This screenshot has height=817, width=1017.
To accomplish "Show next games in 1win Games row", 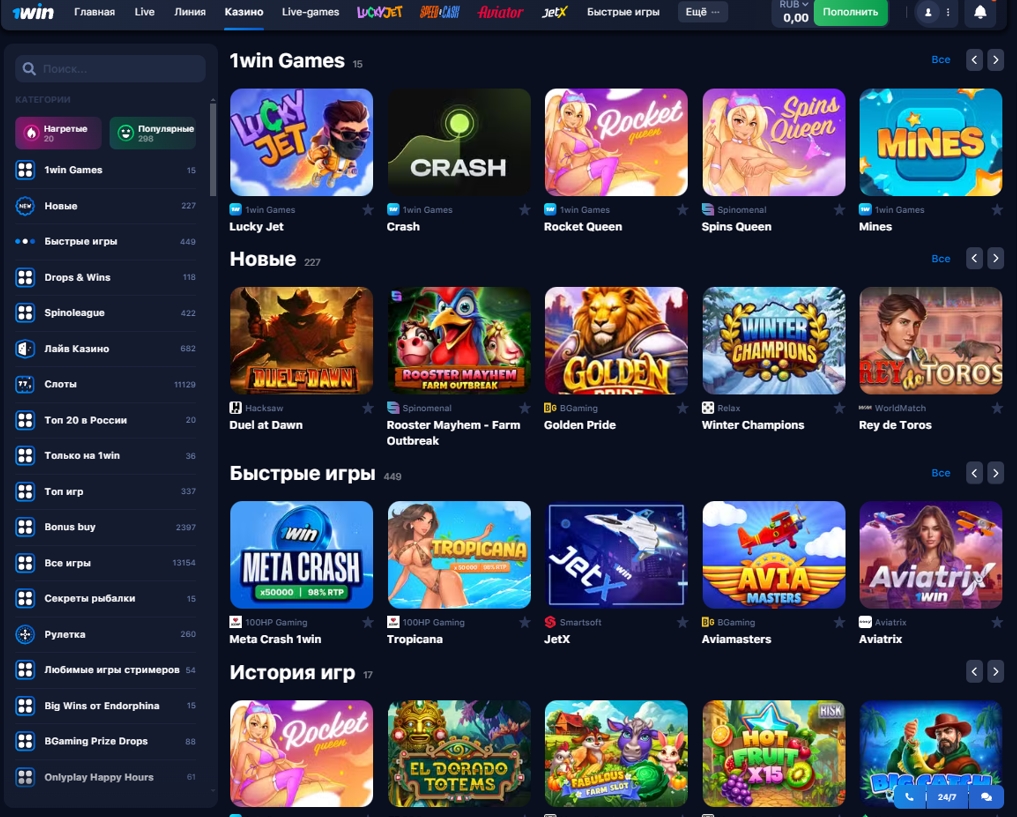I will [996, 60].
